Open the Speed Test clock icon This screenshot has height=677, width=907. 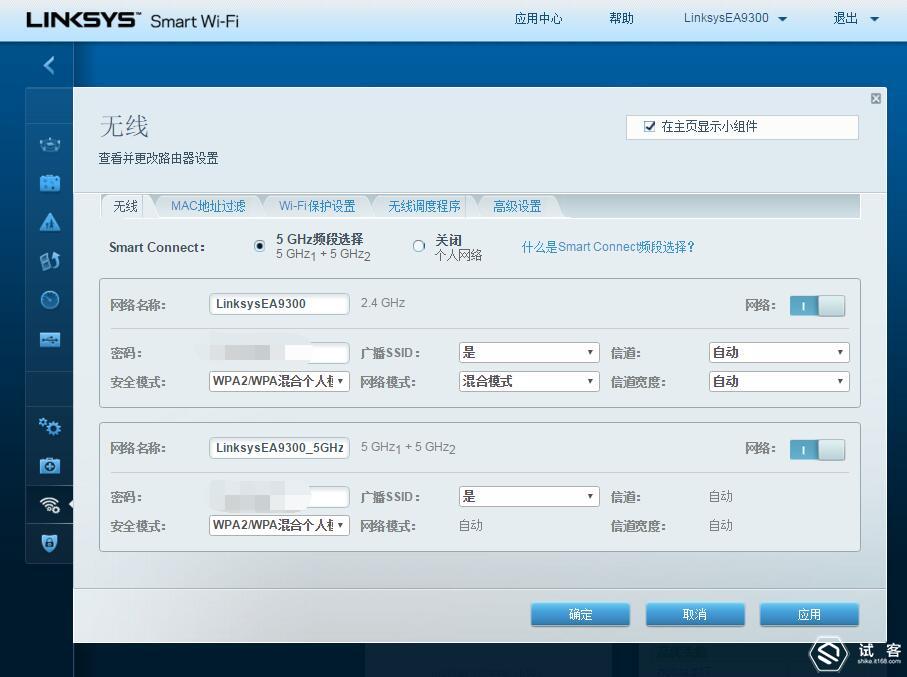coord(48,299)
